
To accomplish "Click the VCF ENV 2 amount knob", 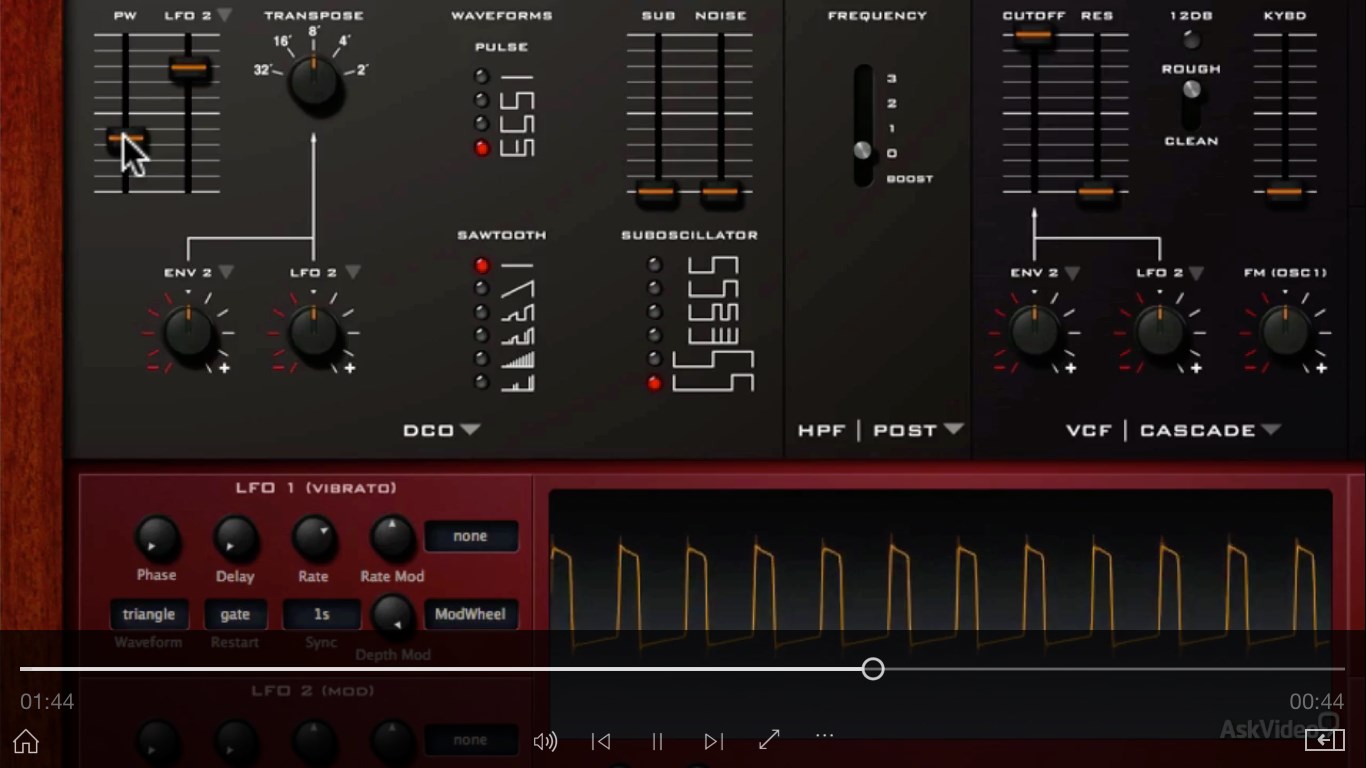I will (1034, 332).
